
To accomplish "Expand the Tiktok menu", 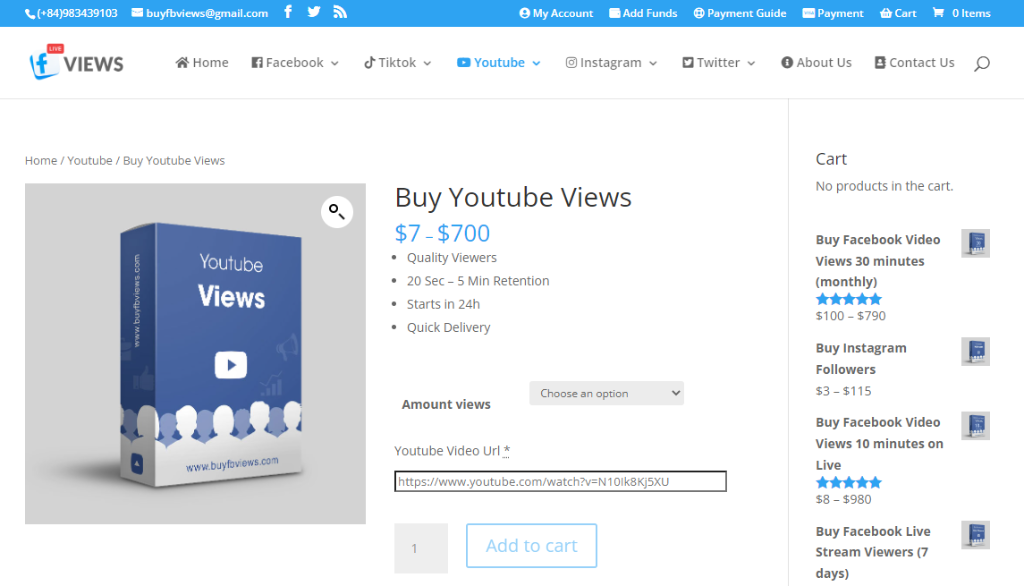I will click(397, 63).
